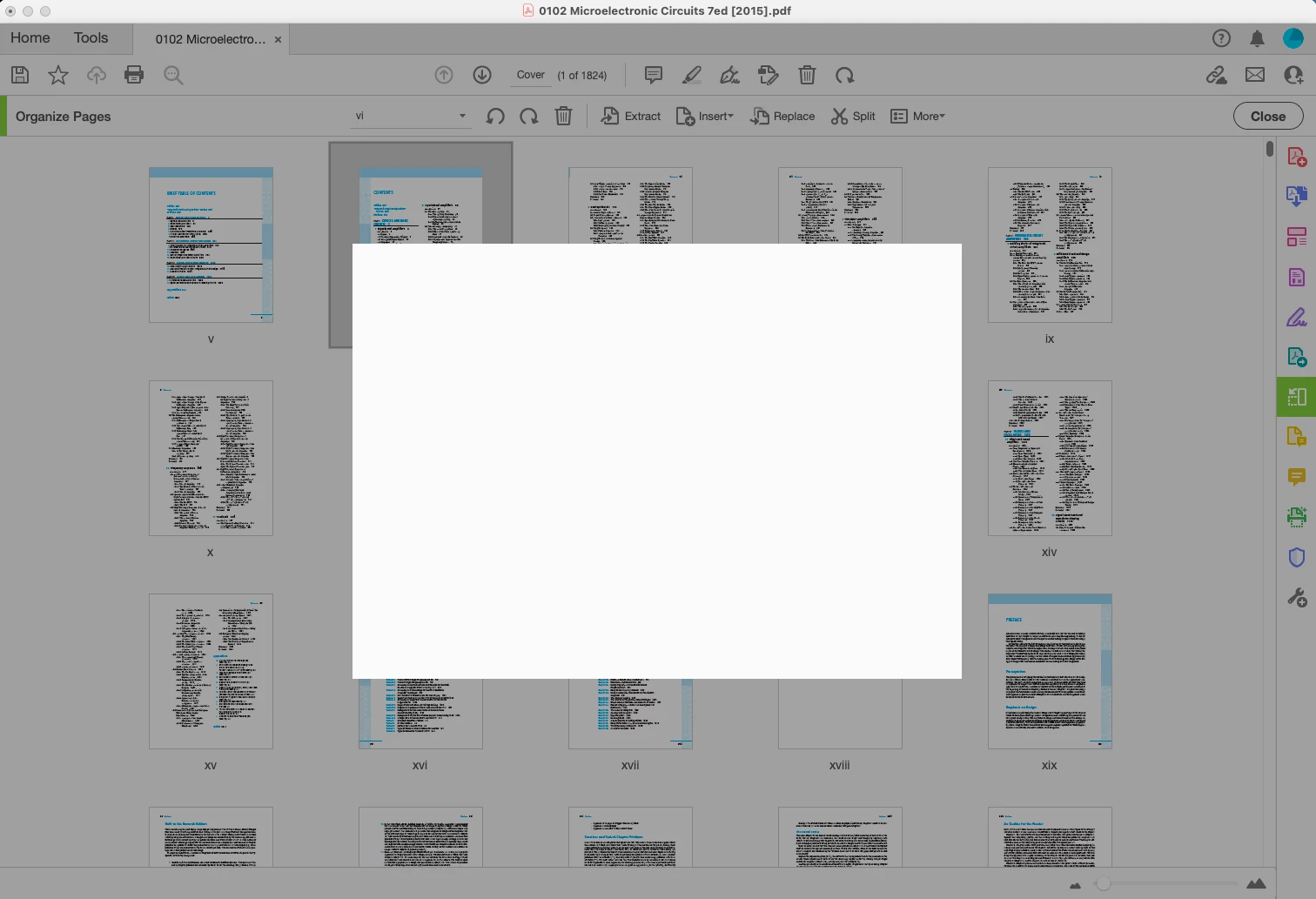Image resolution: width=1316 pixels, height=899 pixels.
Task: Click the cloud upload icon
Action: coord(97,75)
